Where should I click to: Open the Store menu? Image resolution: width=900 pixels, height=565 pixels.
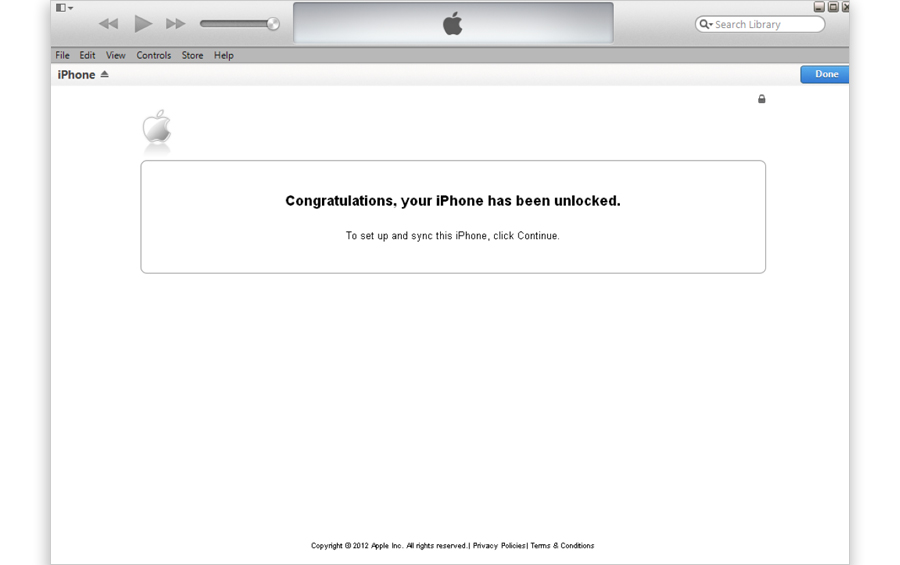tap(192, 55)
